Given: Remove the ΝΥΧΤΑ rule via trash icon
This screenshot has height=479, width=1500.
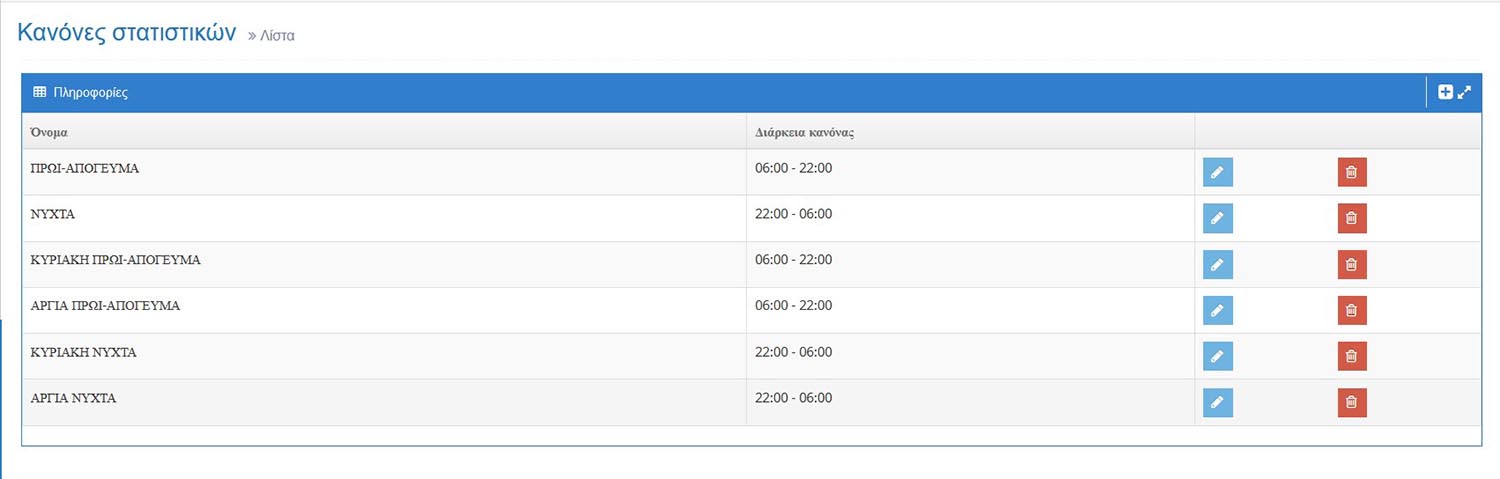Looking at the screenshot, I should pyautogui.click(x=1352, y=218).
